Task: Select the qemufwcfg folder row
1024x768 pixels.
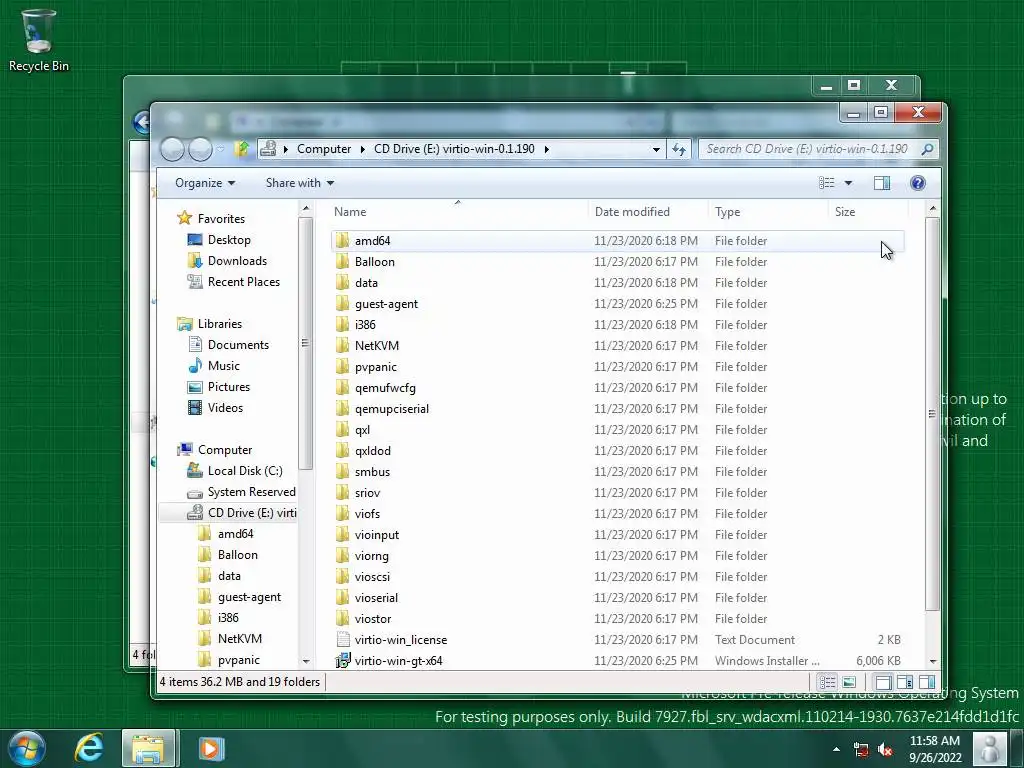Action: pos(617,388)
